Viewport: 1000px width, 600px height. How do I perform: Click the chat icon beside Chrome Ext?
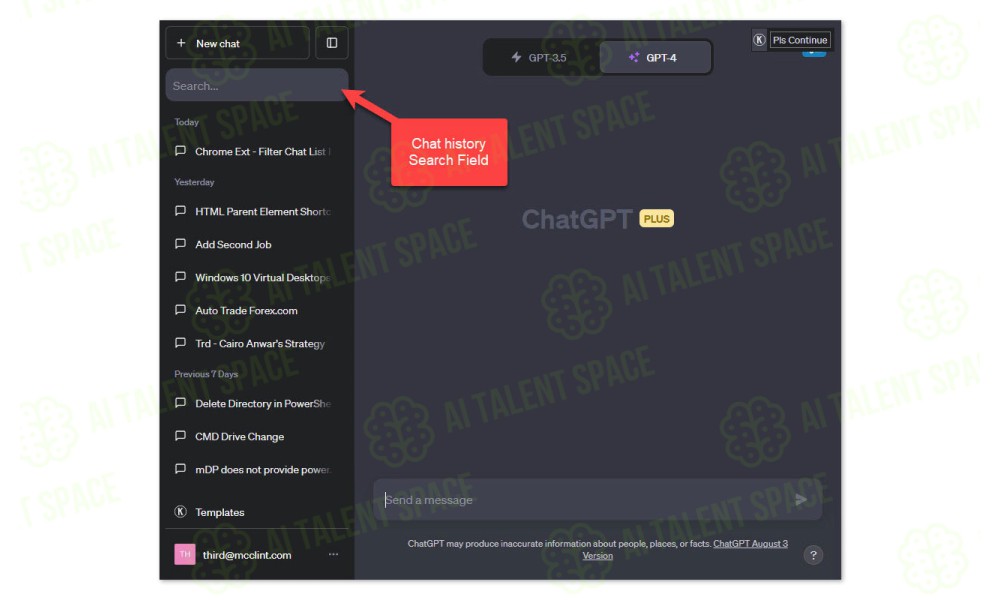180,150
